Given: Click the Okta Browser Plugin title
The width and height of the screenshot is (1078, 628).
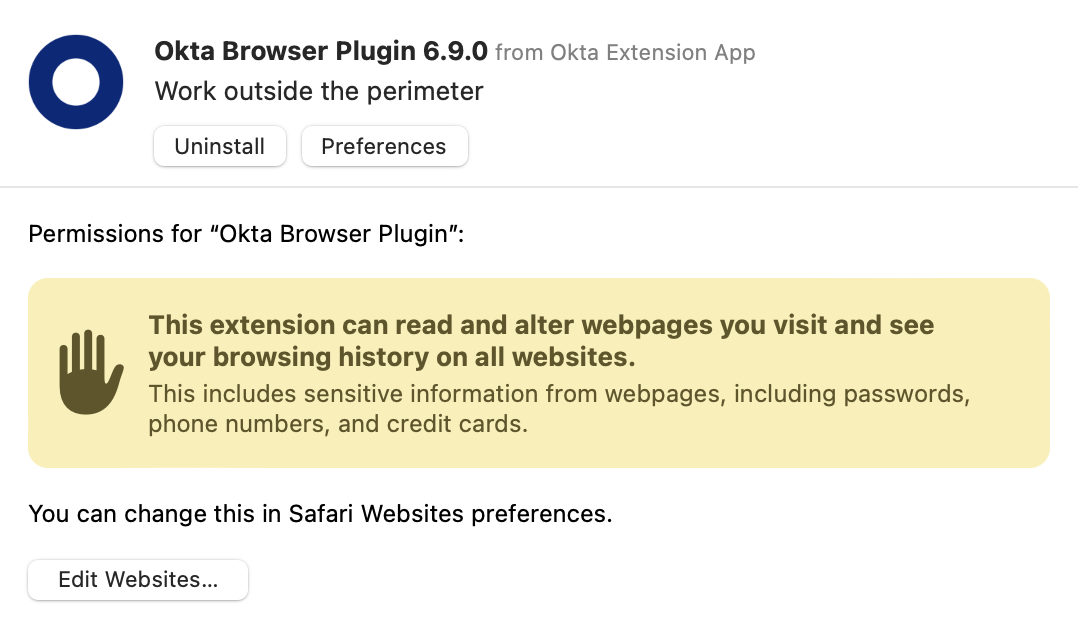Looking at the screenshot, I should tap(285, 51).
